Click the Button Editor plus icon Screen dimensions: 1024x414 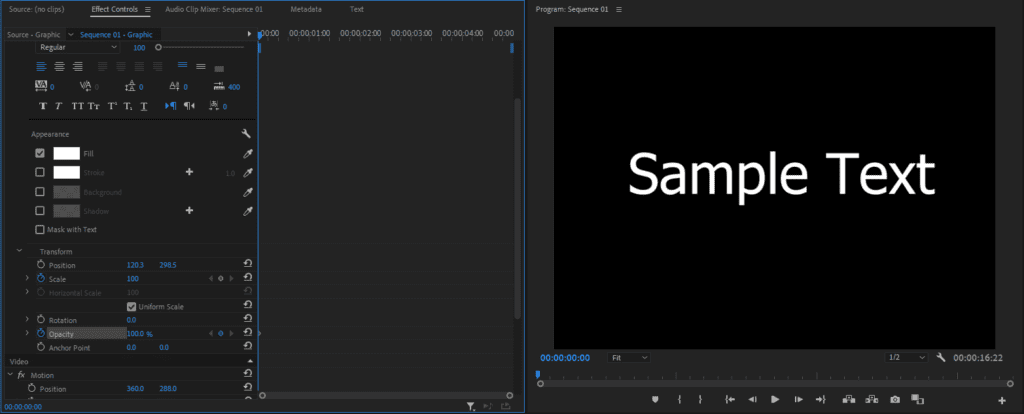pos(1002,401)
